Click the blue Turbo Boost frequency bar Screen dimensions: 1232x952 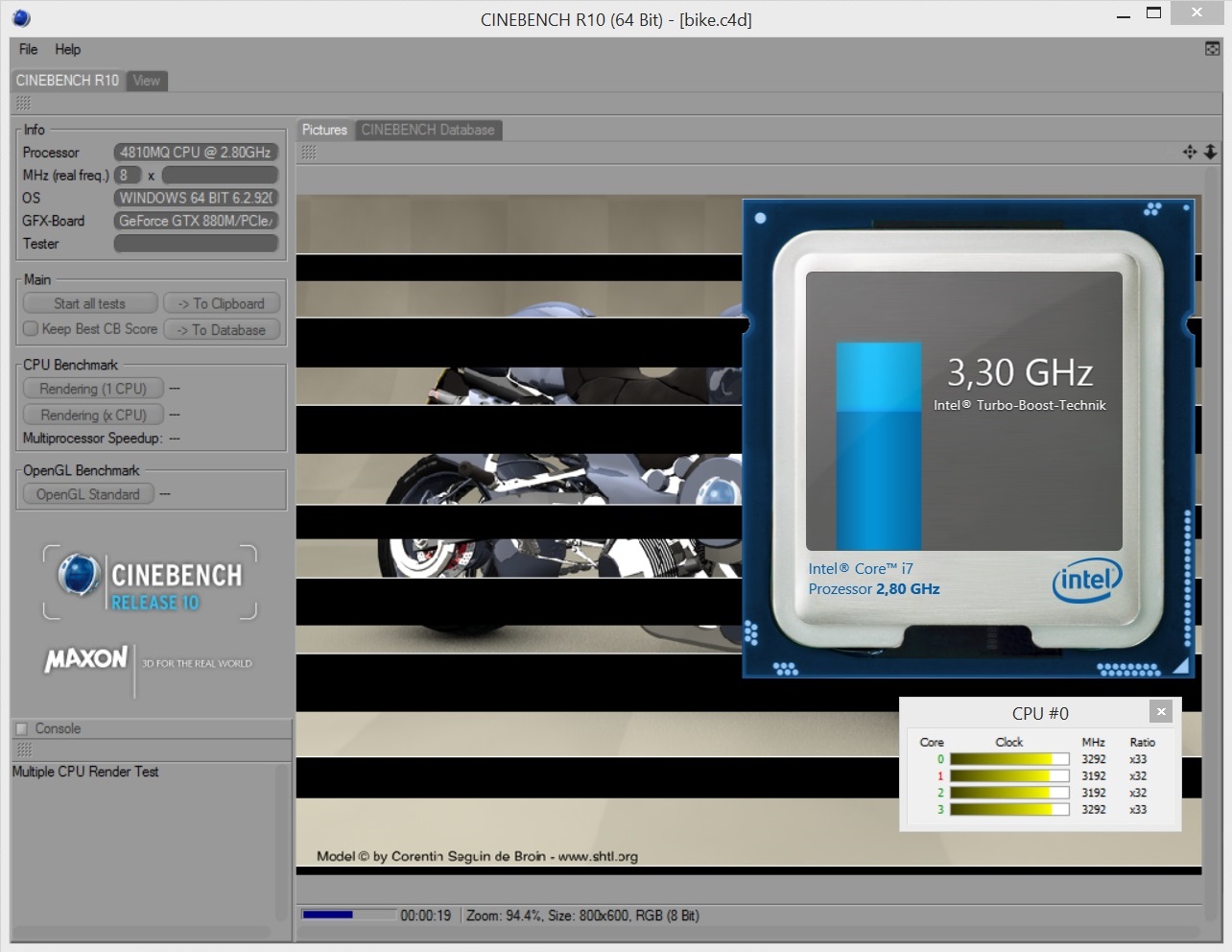tap(879, 446)
